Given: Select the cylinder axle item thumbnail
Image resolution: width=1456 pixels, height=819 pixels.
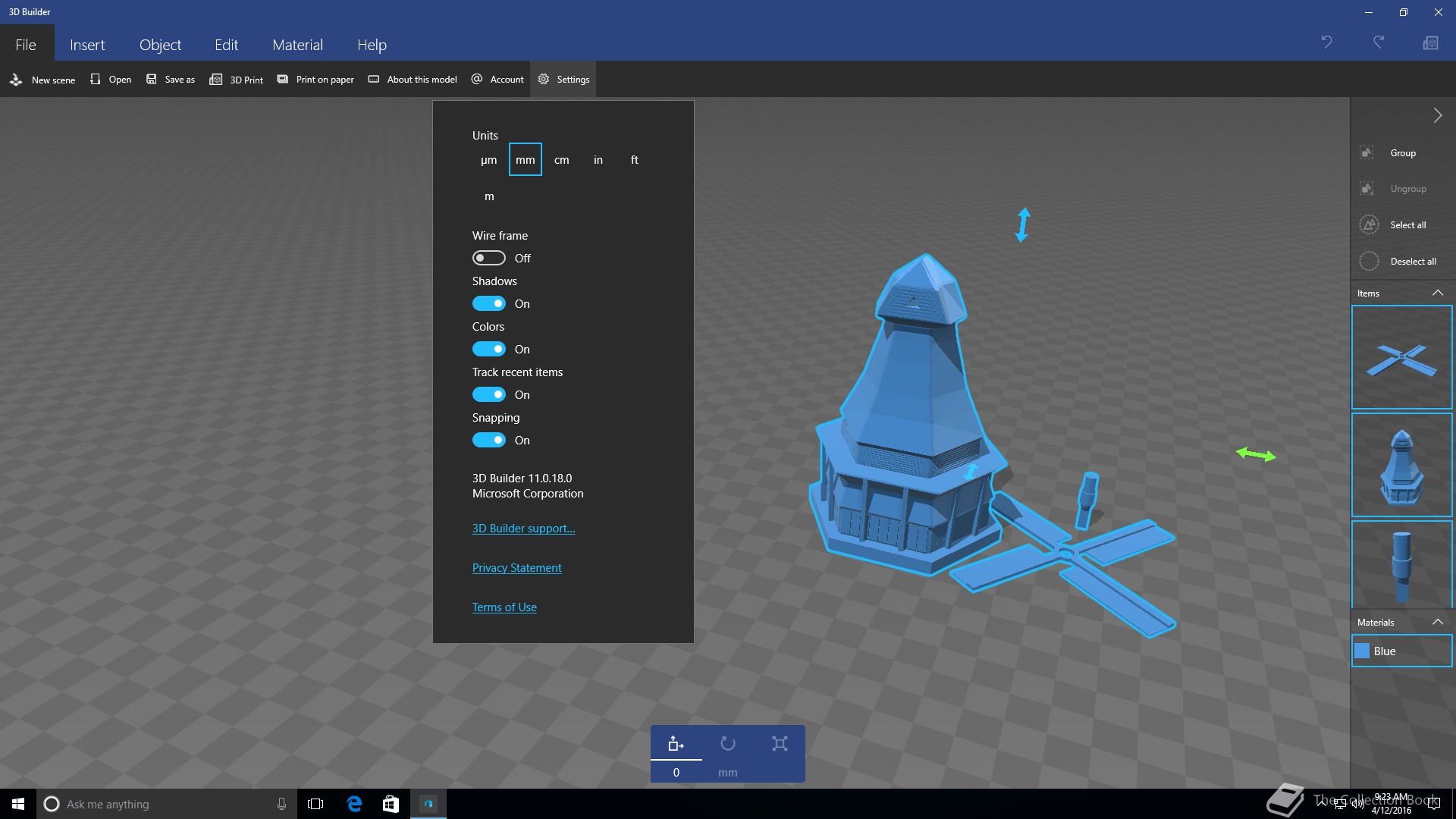Looking at the screenshot, I should 1401,564.
